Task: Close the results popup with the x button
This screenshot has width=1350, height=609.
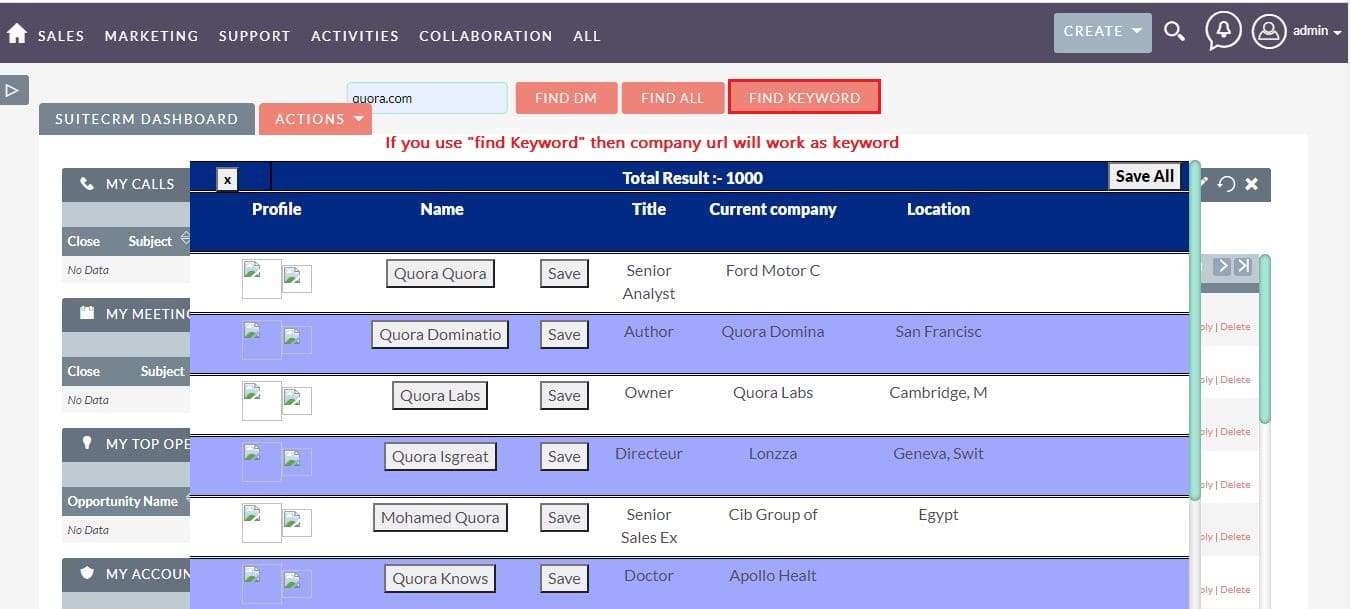Action: pyautogui.click(x=228, y=179)
